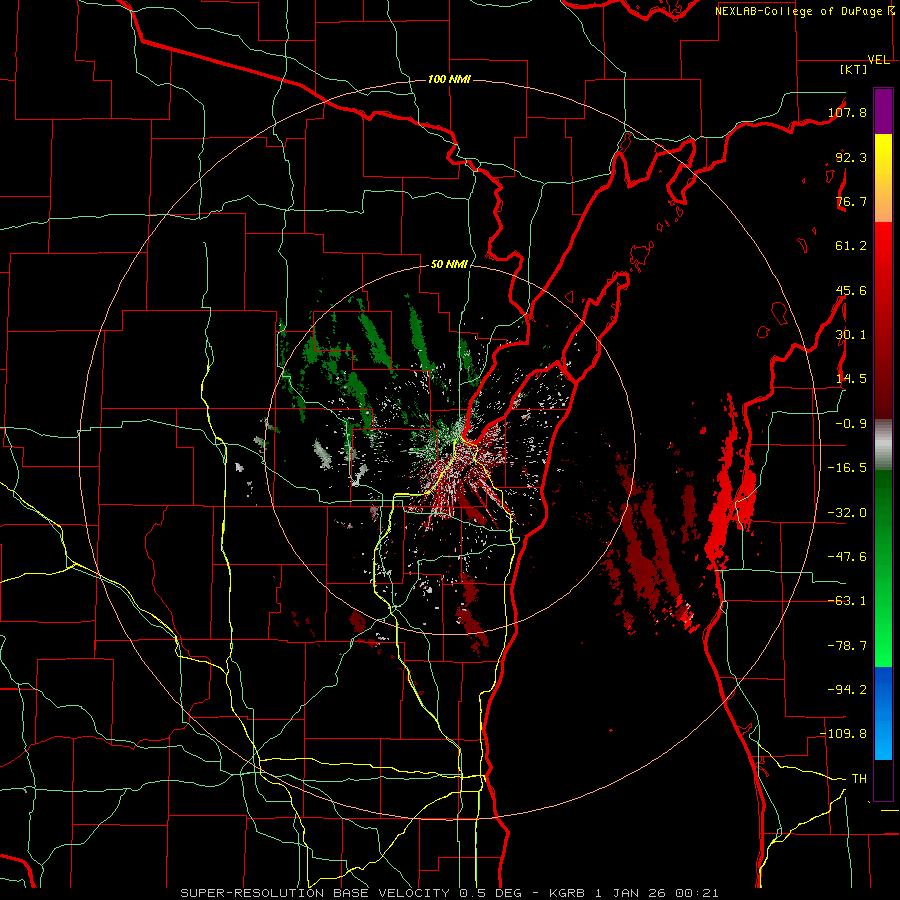The height and width of the screenshot is (900, 900).
Task: Click the -47.6 value on the velocity scale
Action: click(x=848, y=557)
